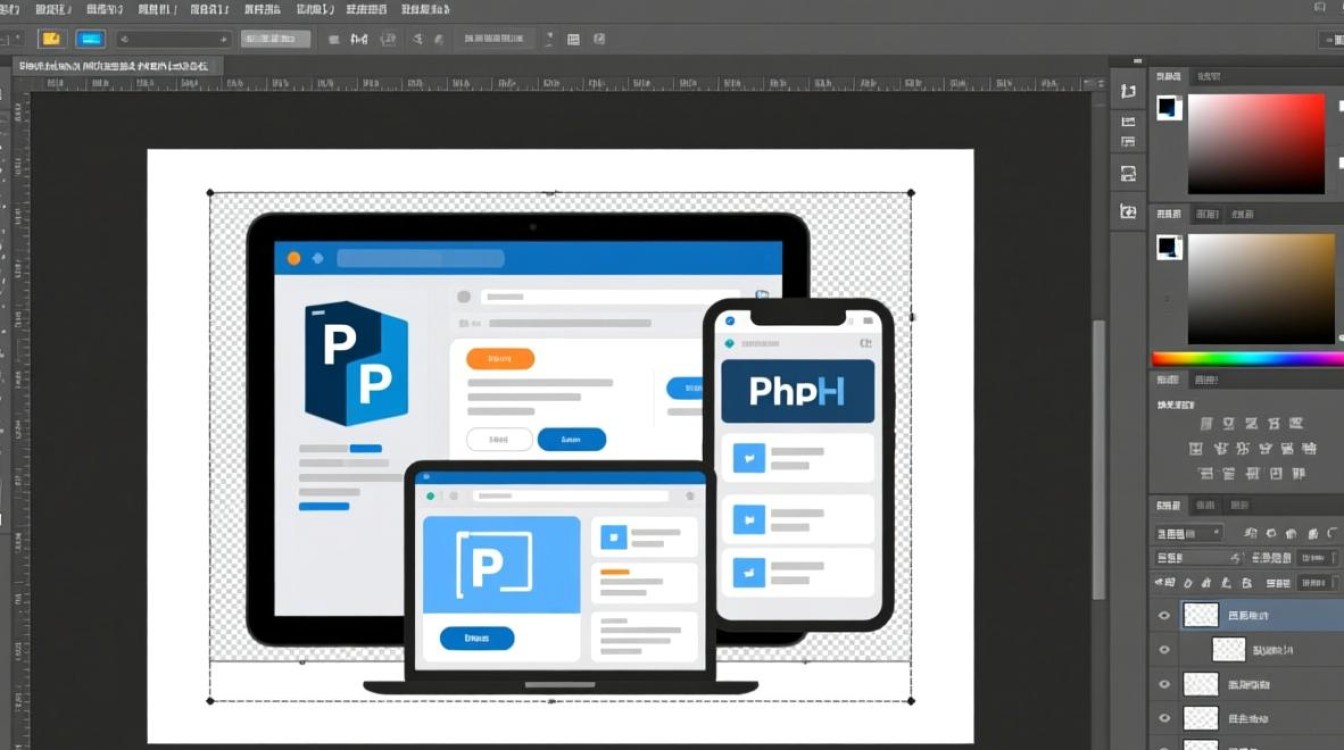The width and height of the screenshot is (1344, 750).
Task: Open the rightmost menu in the top menu bar
Action: click(425, 9)
